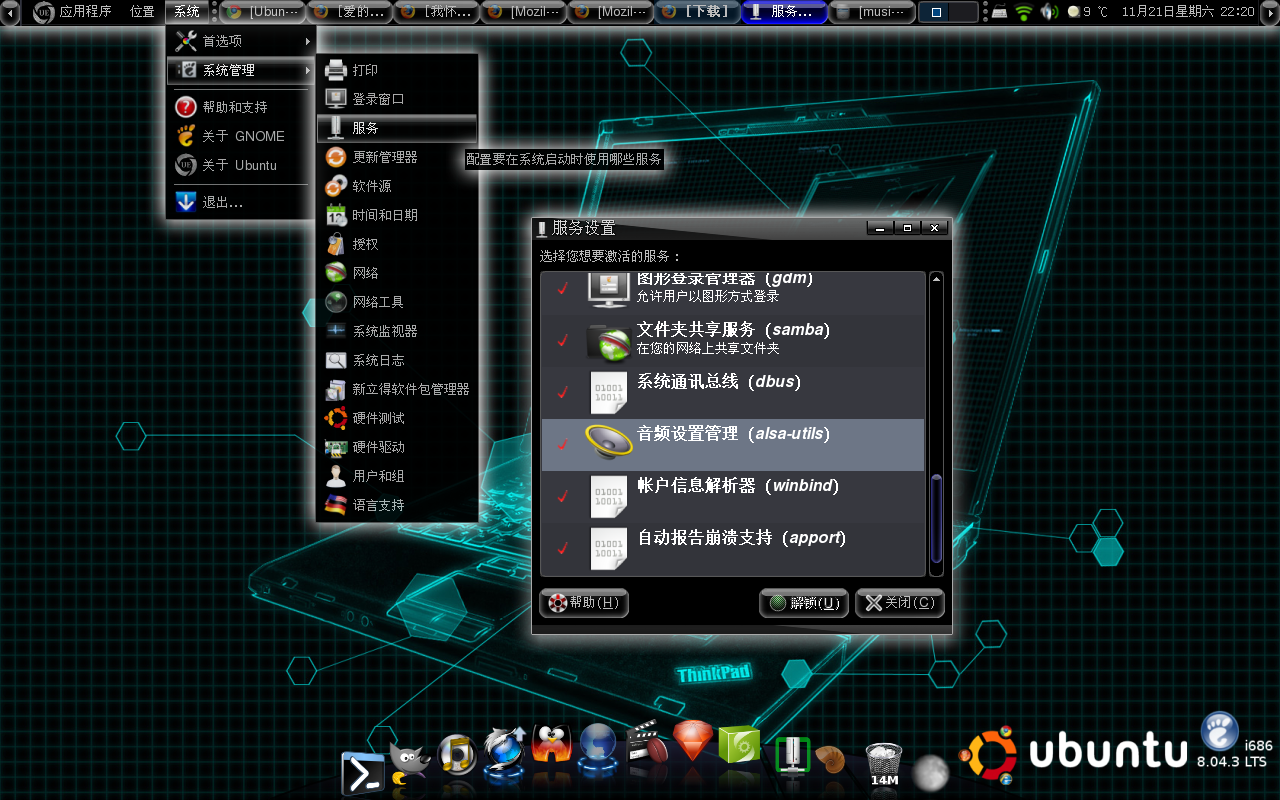1280x800 pixels.
Task: Choose 时间和日期 menu entry
Action: pyautogui.click(x=397, y=215)
